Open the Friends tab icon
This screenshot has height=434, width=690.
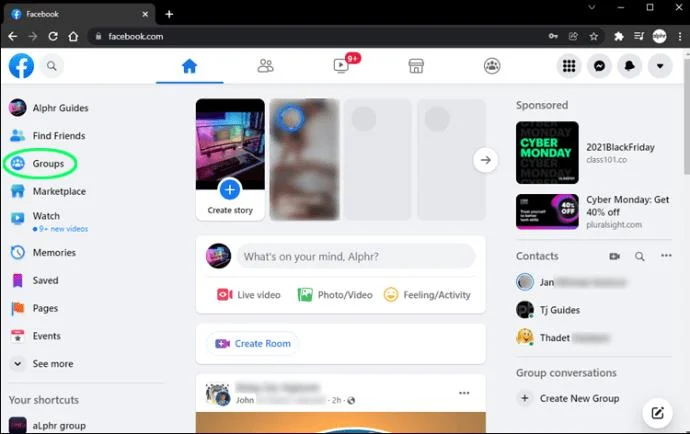265,66
